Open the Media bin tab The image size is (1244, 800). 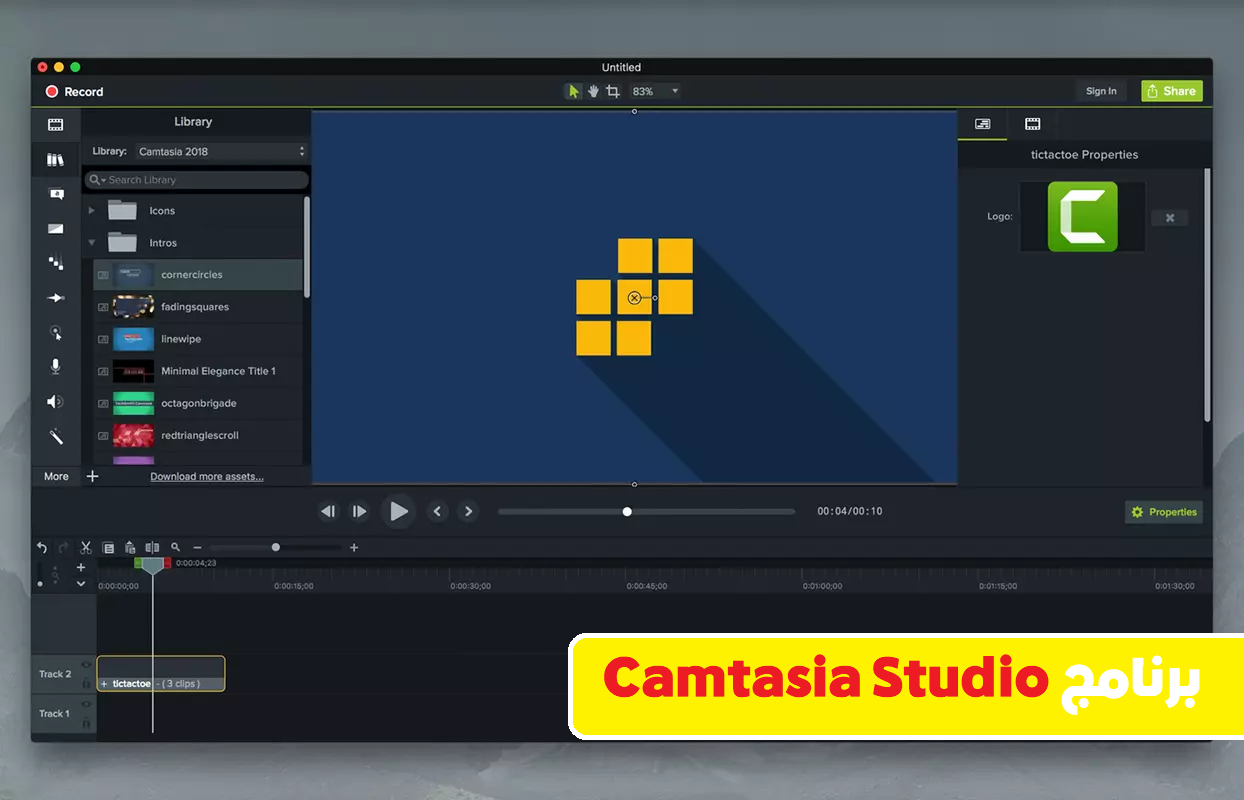point(56,124)
